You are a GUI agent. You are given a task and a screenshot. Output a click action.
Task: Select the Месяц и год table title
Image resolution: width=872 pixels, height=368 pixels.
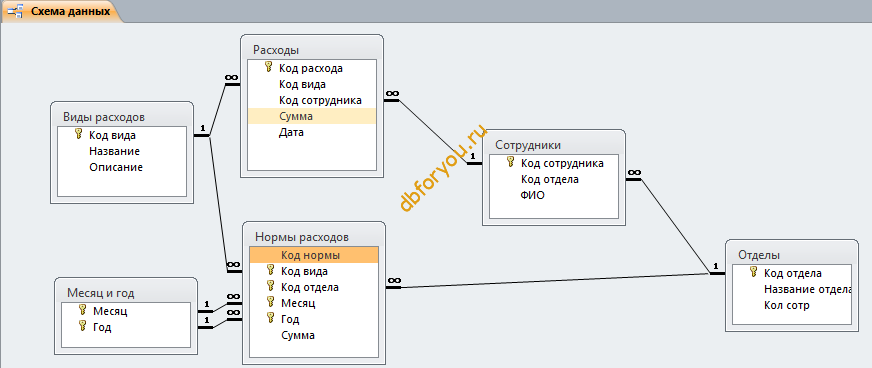tap(101, 293)
